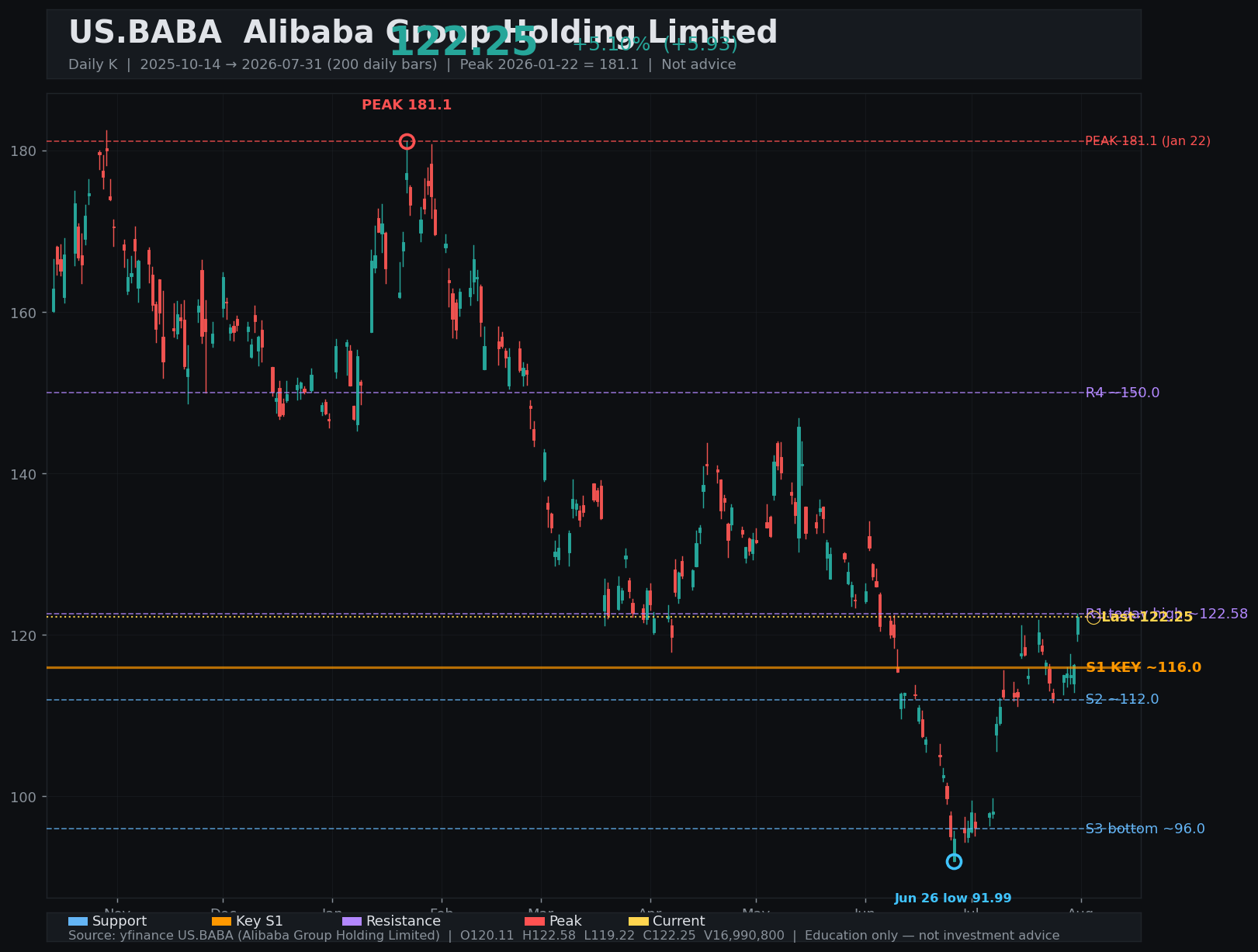Select the blue Jun 26 low circle marker
The width and height of the screenshot is (1258, 952).
[954, 861]
